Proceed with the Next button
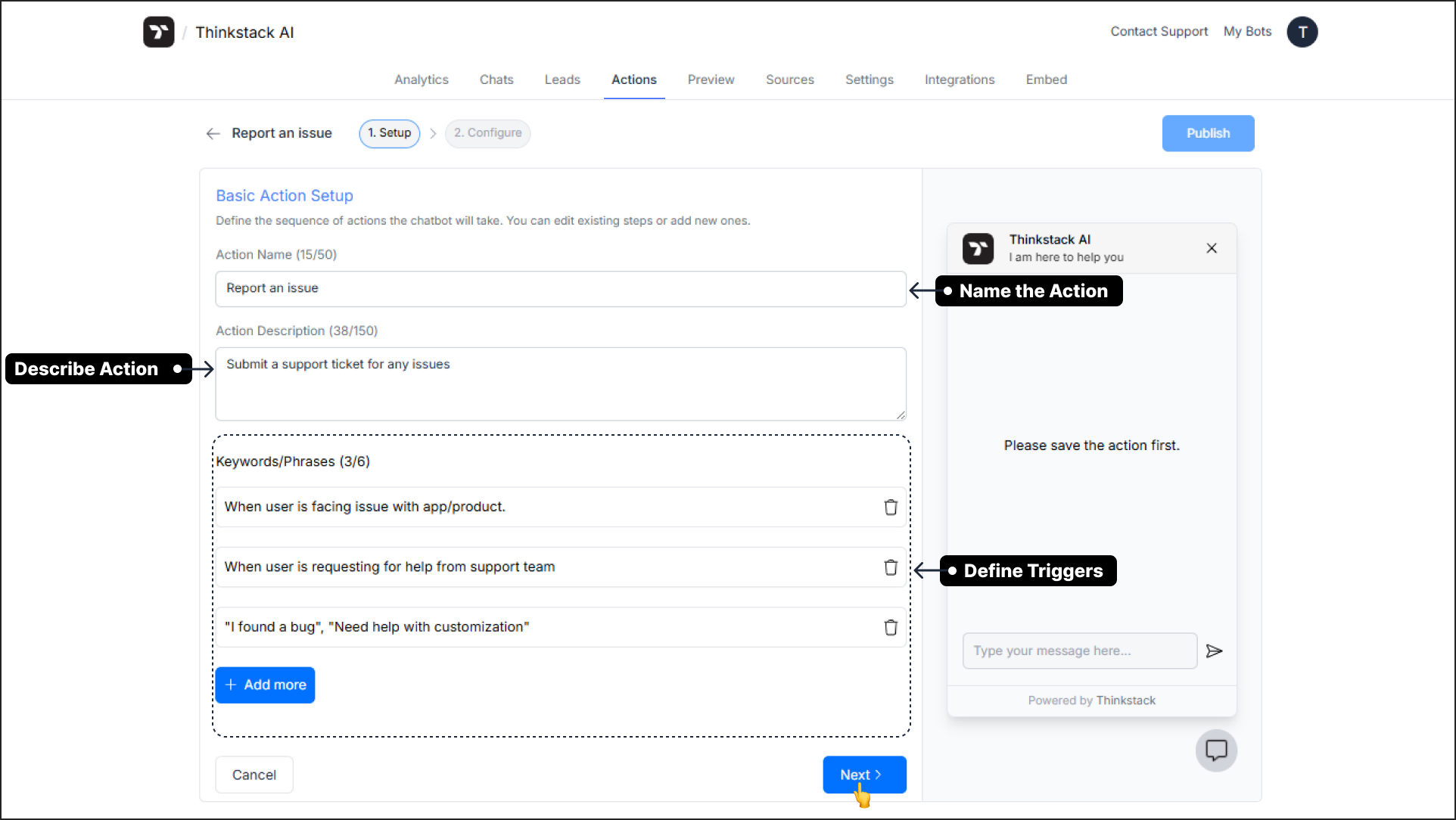The image size is (1456, 820). pyautogui.click(x=864, y=775)
